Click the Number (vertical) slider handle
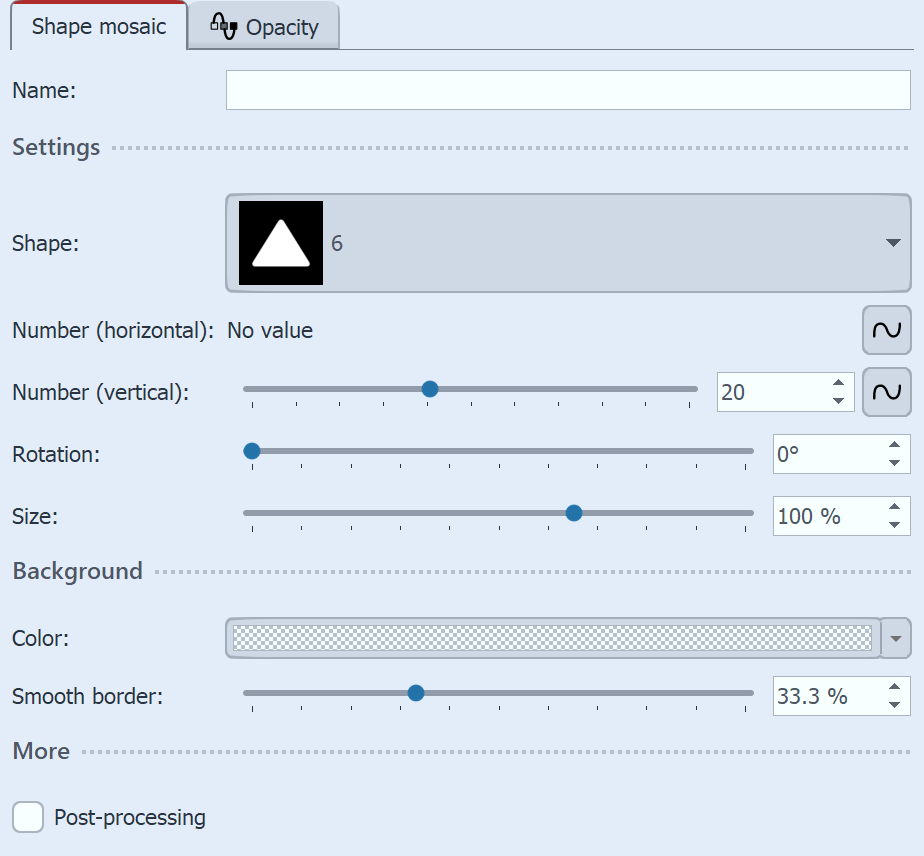Viewport: 924px width, 856px height. 430,389
